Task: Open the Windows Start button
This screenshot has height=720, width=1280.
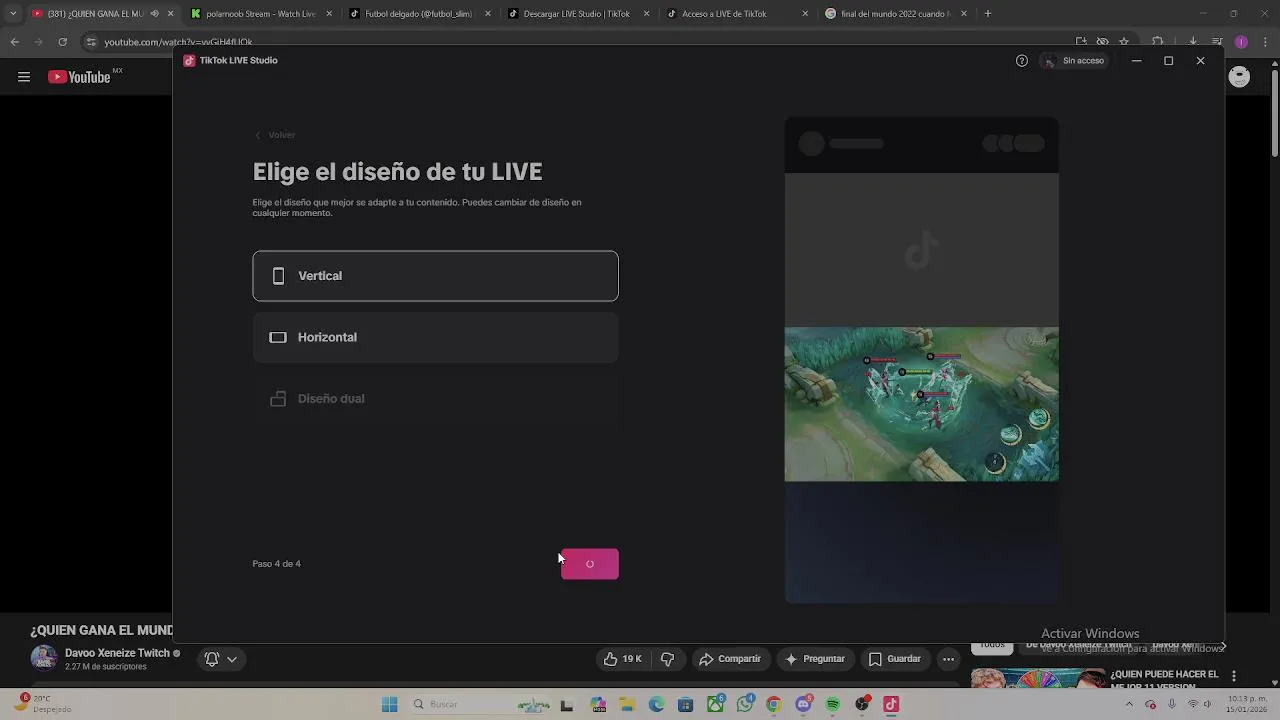Action: click(x=390, y=705)
